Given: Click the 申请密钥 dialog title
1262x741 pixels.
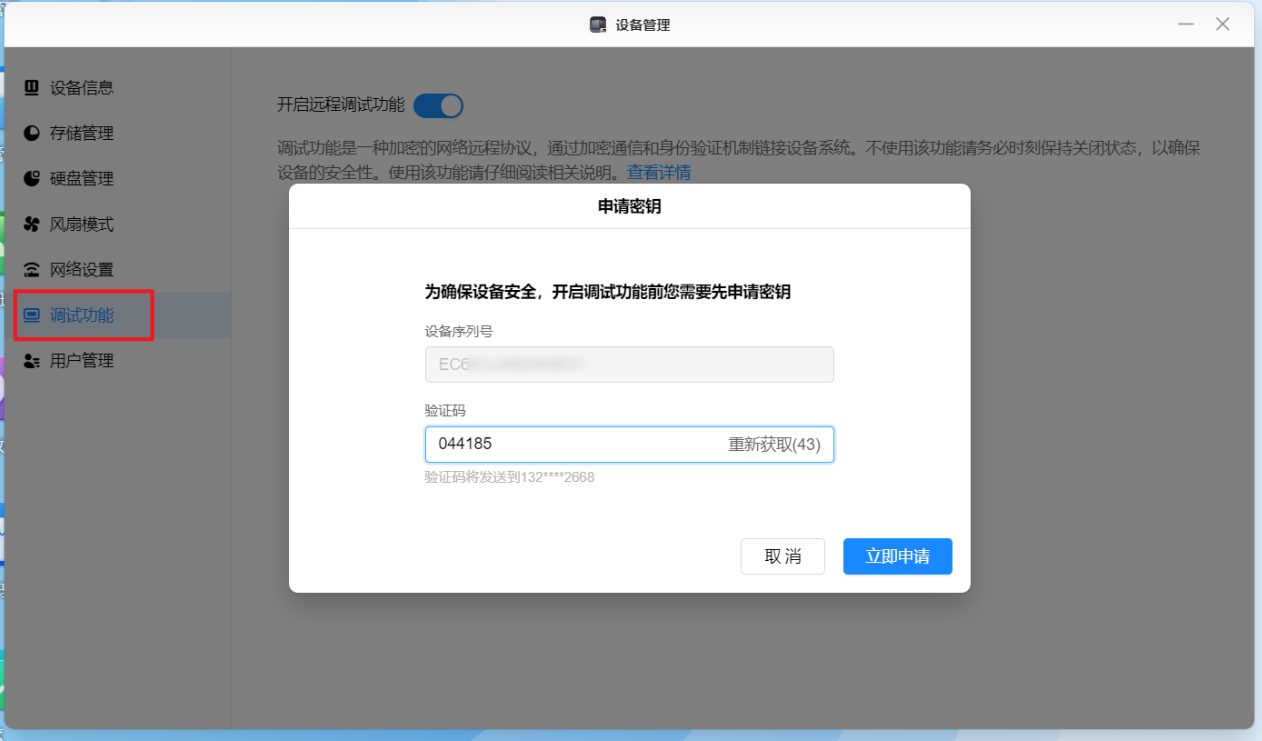Looking at the screenshot, I should (x=629, y=207).
